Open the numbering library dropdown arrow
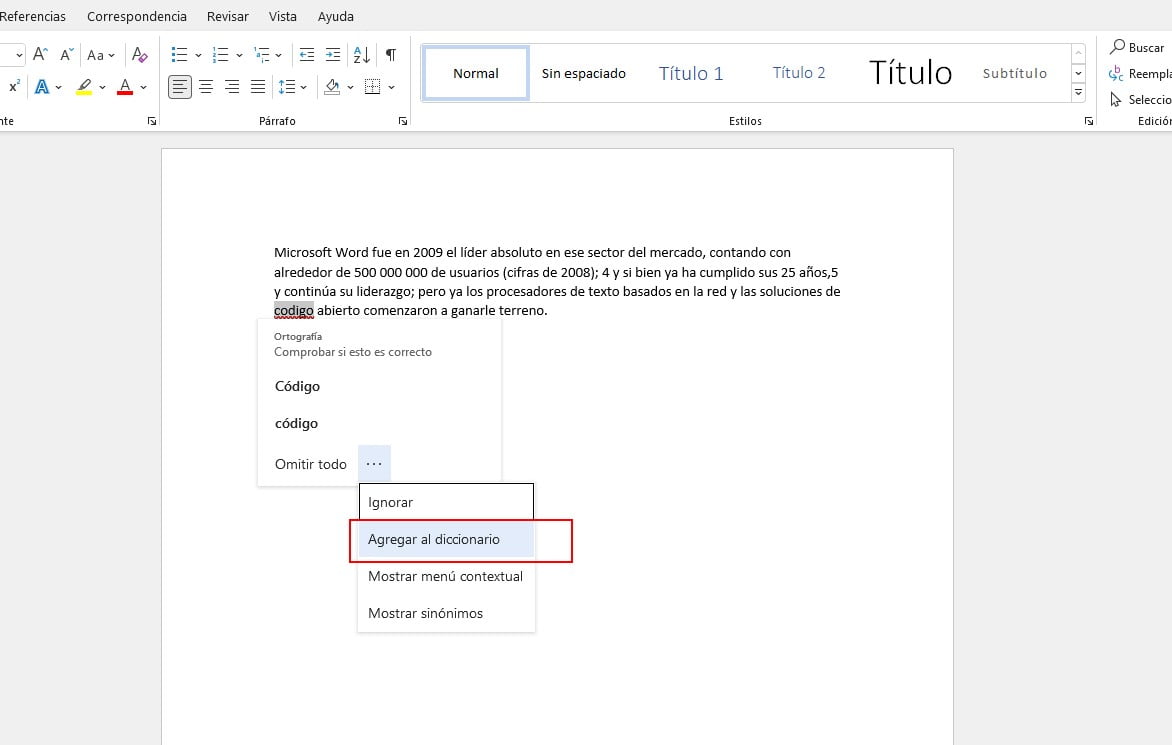1172x745 pixels. (x=239, y=55)
